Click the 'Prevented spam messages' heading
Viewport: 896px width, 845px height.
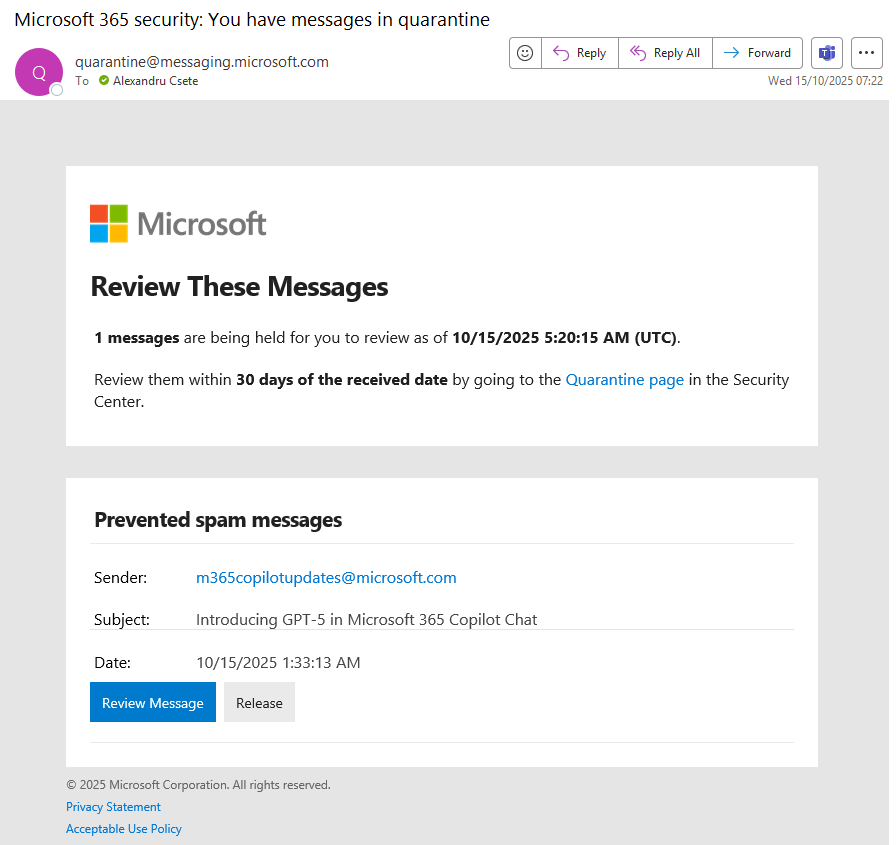click(x=218, y=520)
